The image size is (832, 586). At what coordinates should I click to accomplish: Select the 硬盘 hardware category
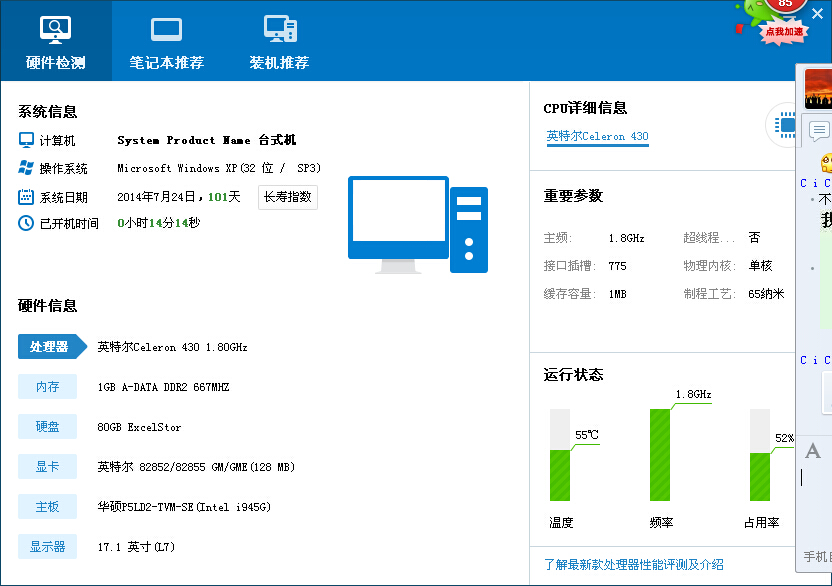[x=47, y=426]
